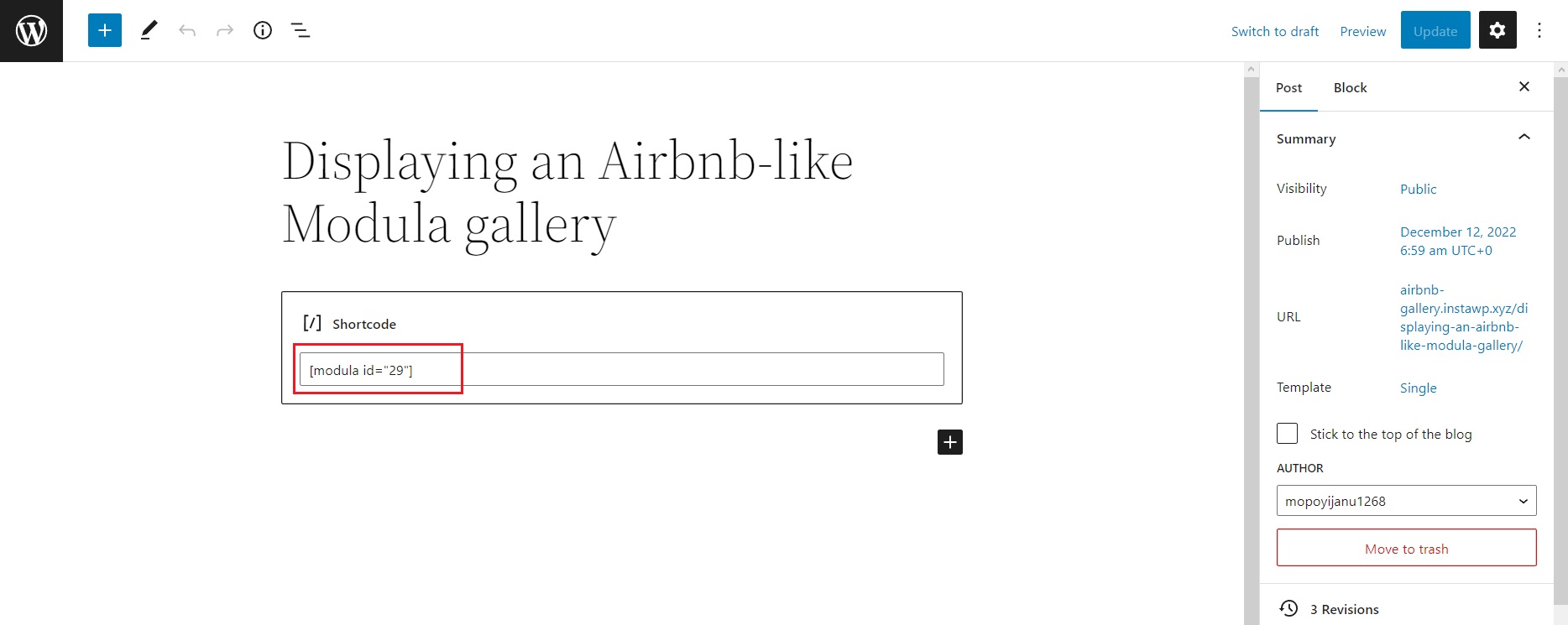Open the document Details info icon
This screenshot has height=625, width=1568.
click(263, 31)
